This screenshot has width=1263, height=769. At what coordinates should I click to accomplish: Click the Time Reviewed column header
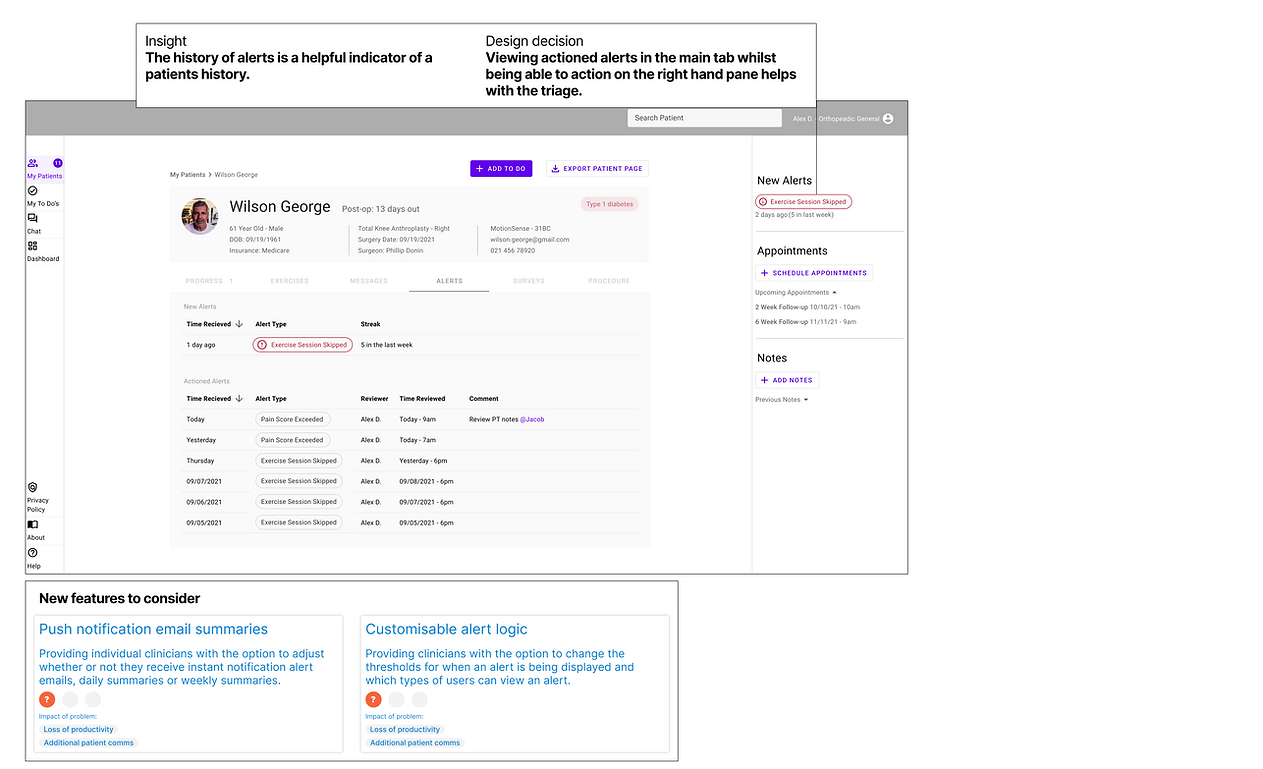[x=422, y=398]
